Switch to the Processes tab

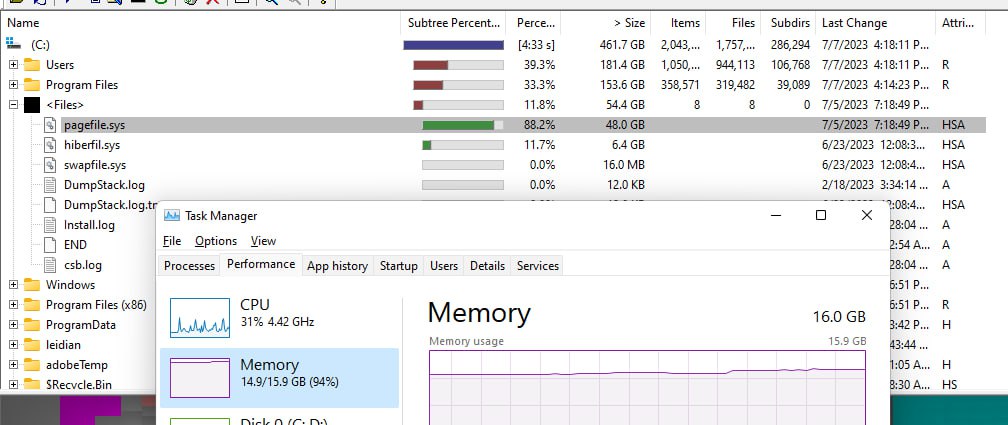point(189,266)
